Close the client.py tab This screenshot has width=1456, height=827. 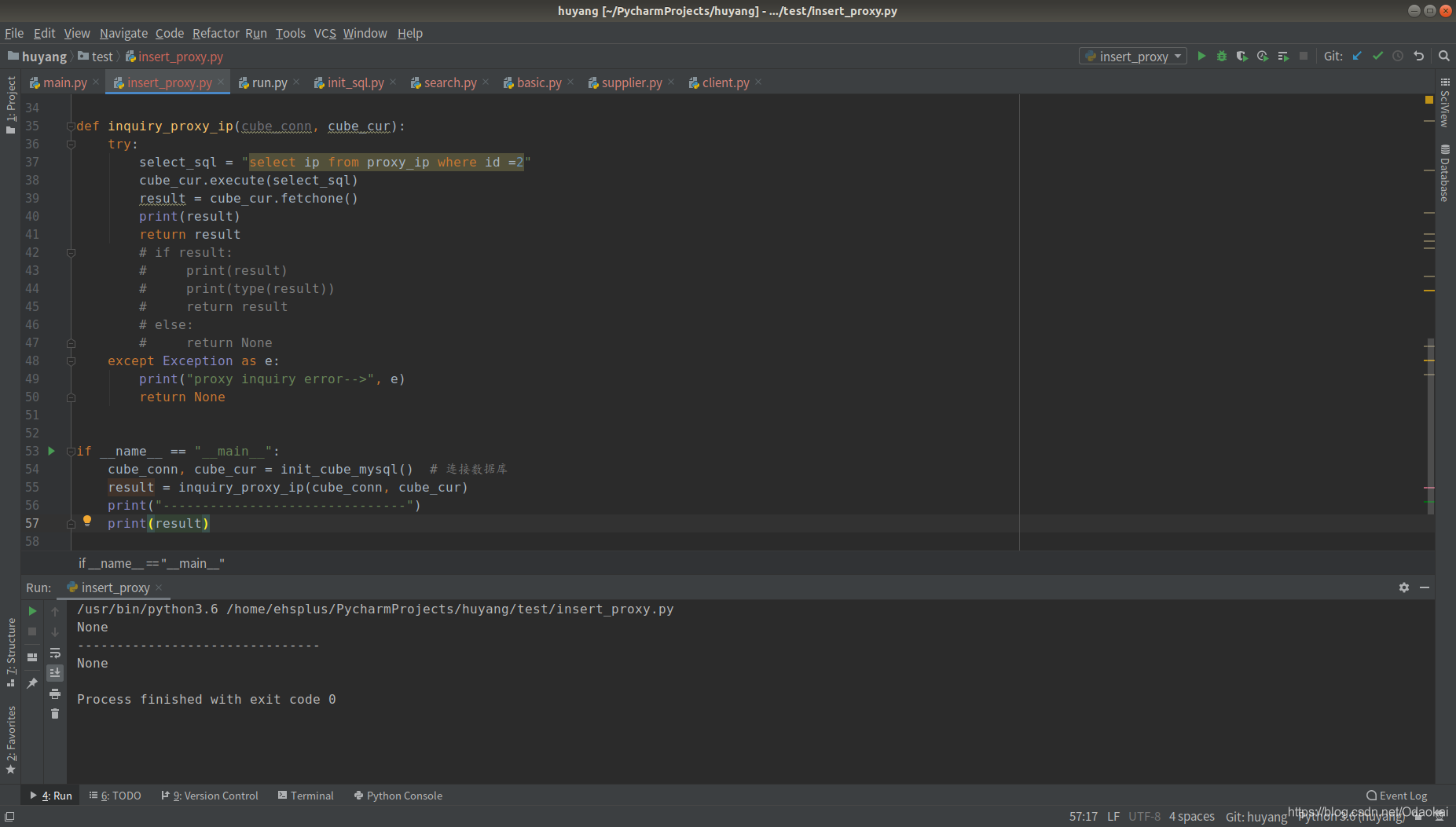point(758,82)
